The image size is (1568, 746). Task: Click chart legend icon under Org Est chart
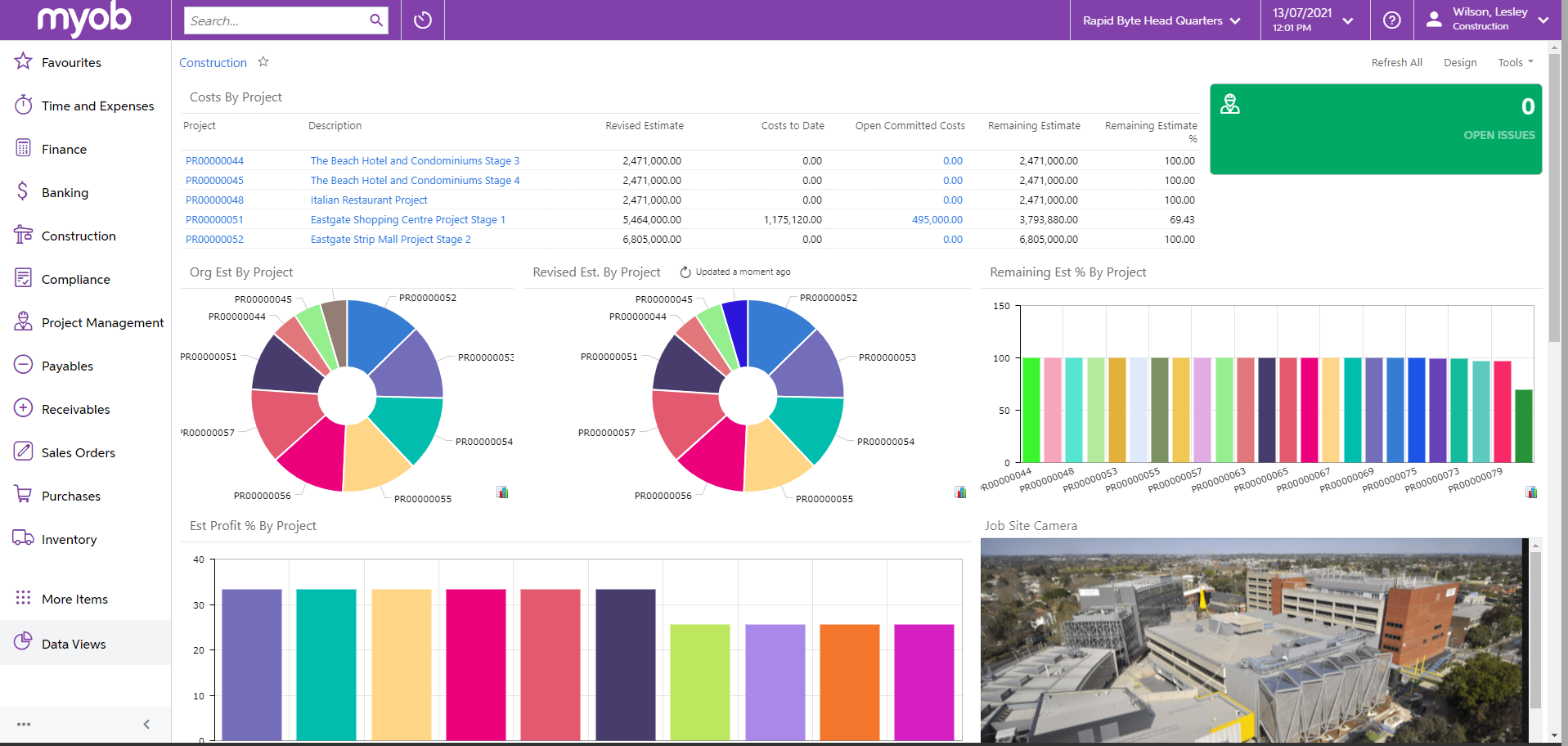pyautogui.click(x=502, y=492)
